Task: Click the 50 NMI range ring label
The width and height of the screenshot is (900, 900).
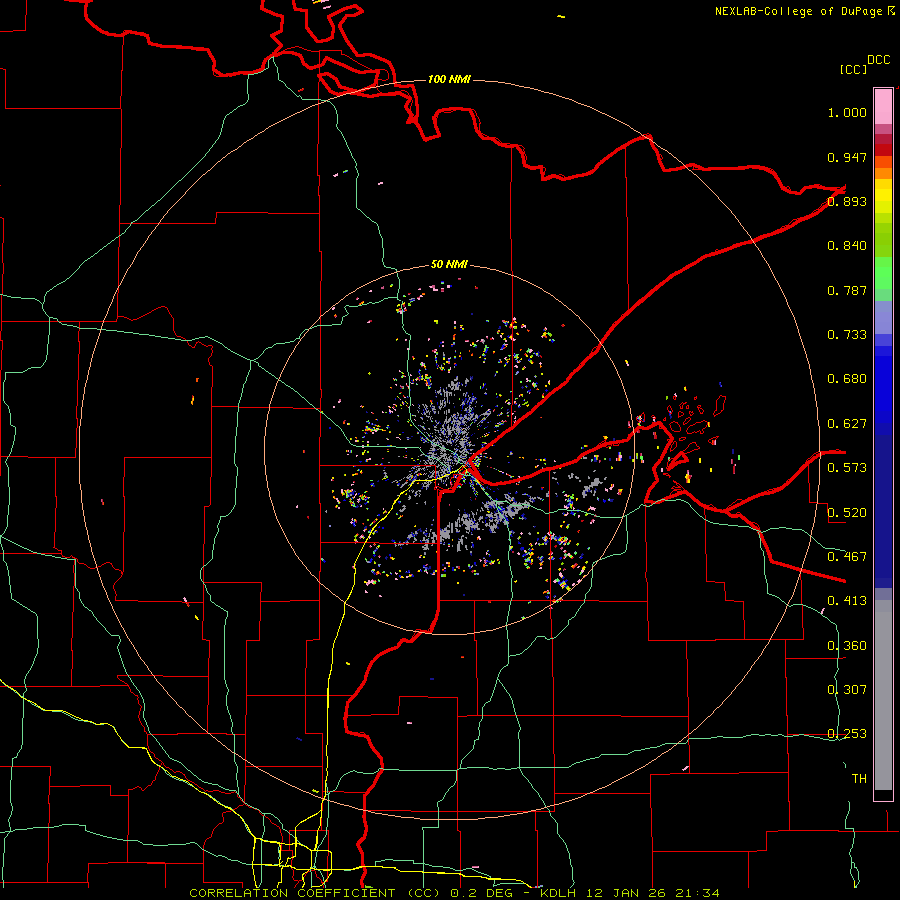Action: tap(449, 264)
